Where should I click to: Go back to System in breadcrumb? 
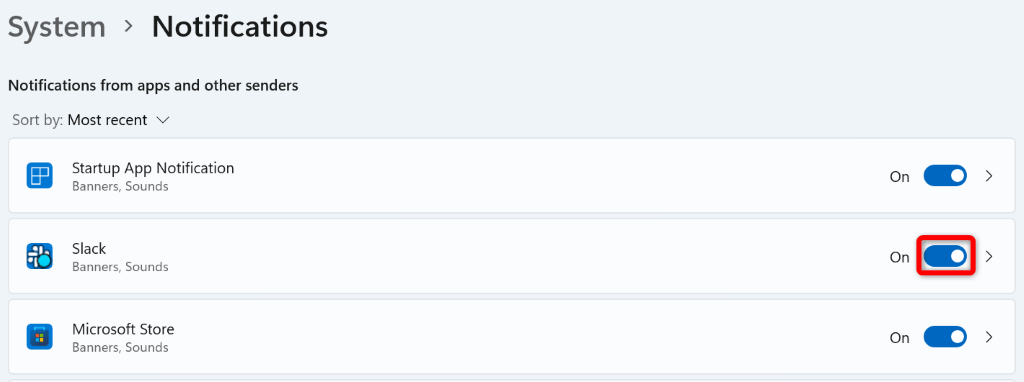56,27
